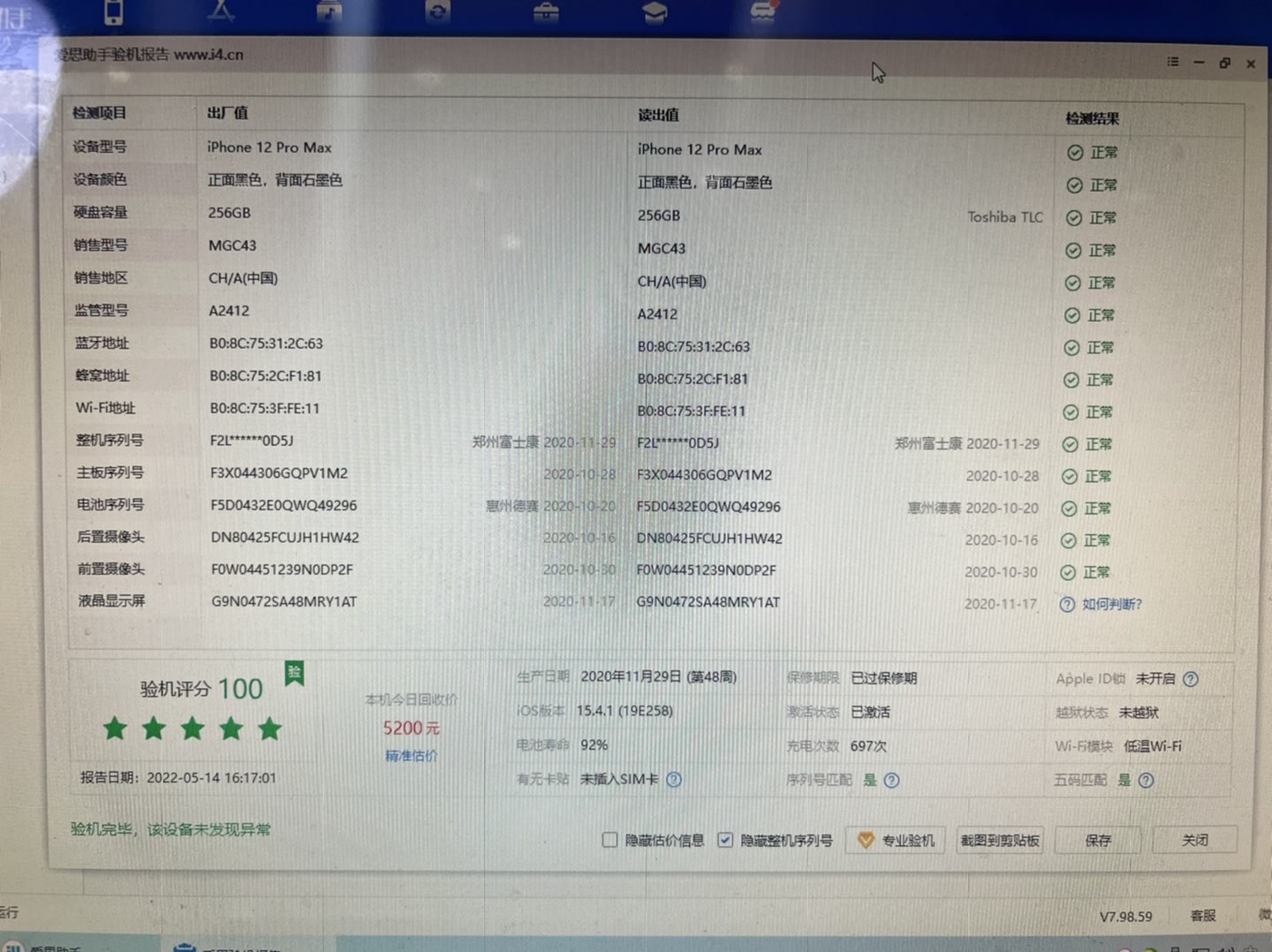Click 读出值 column header

659,116
